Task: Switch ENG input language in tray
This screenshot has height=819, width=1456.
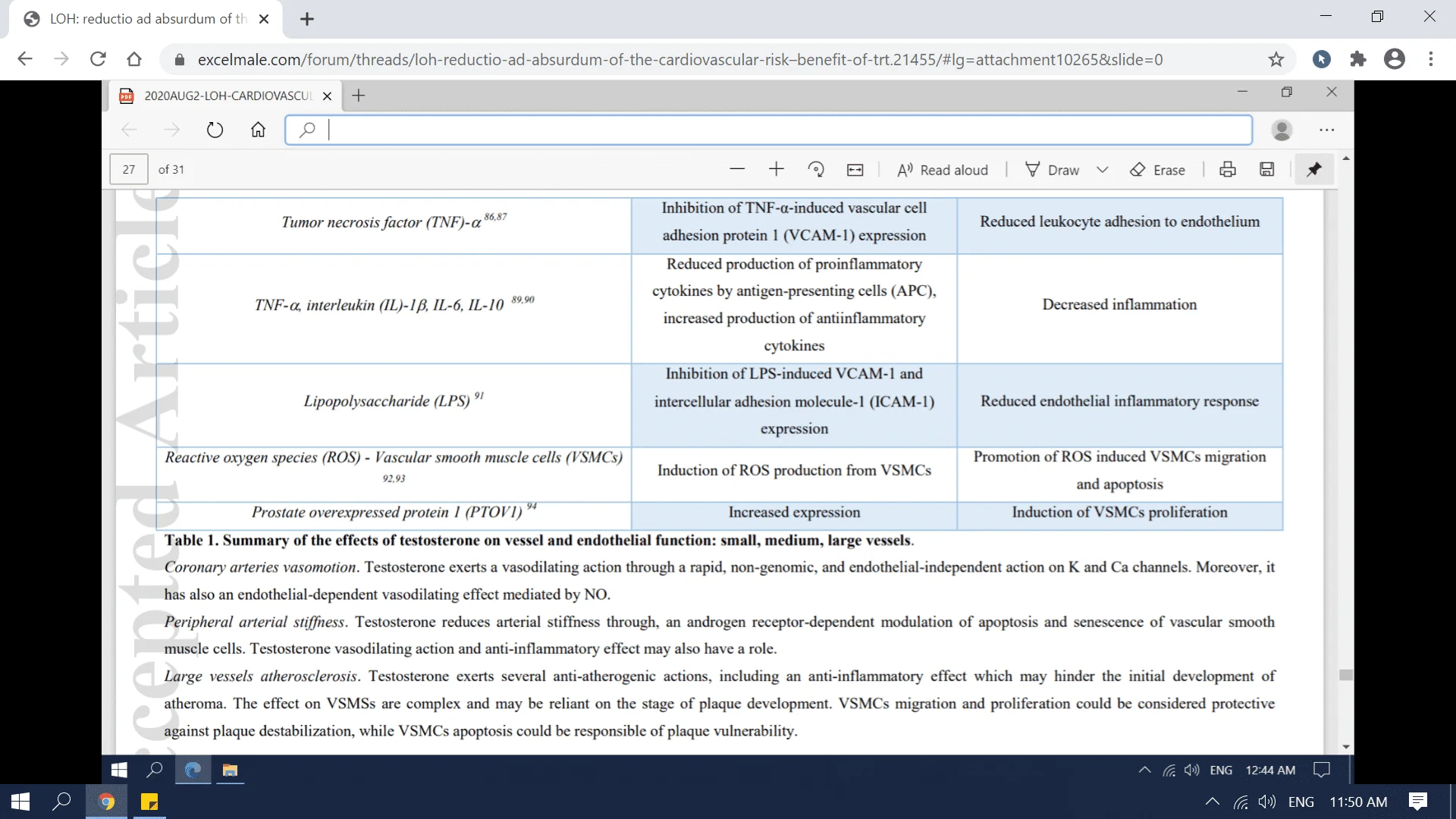Action: [x=1301, y=802]
